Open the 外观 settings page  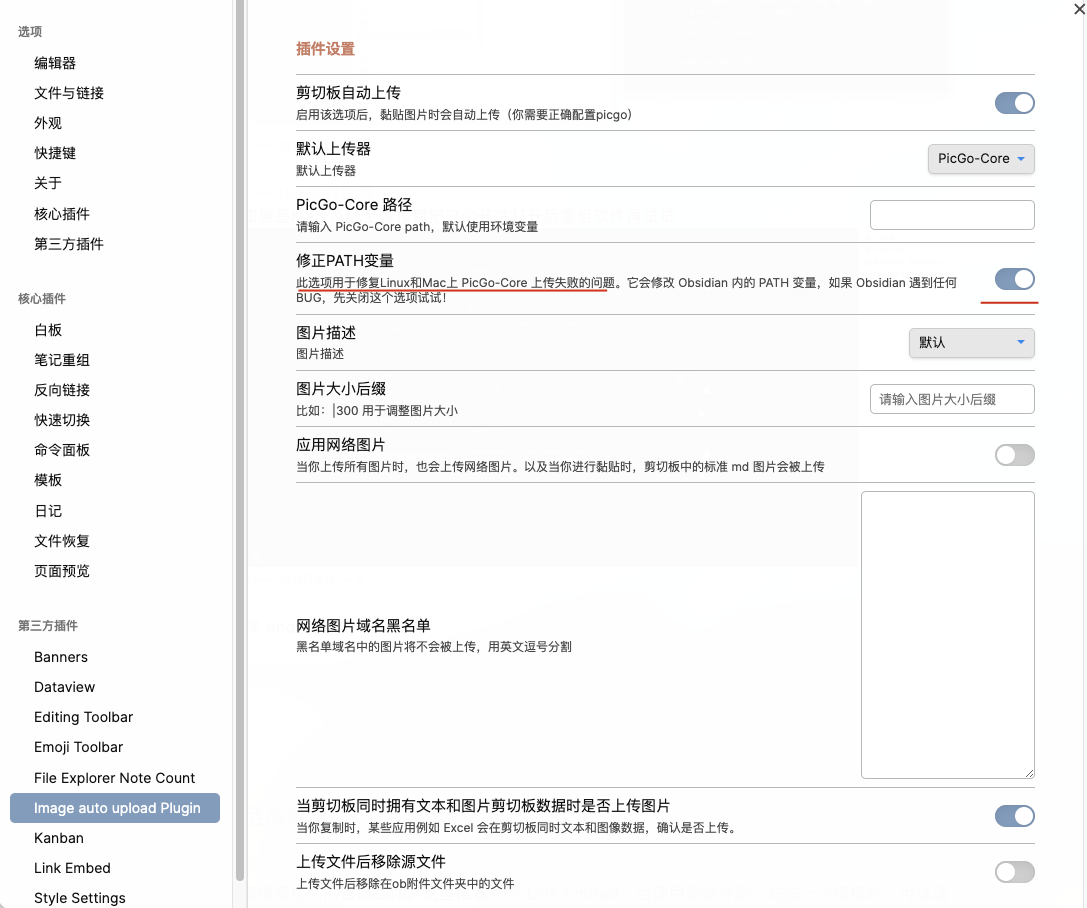pyautogui.click(x=48, y=123)
